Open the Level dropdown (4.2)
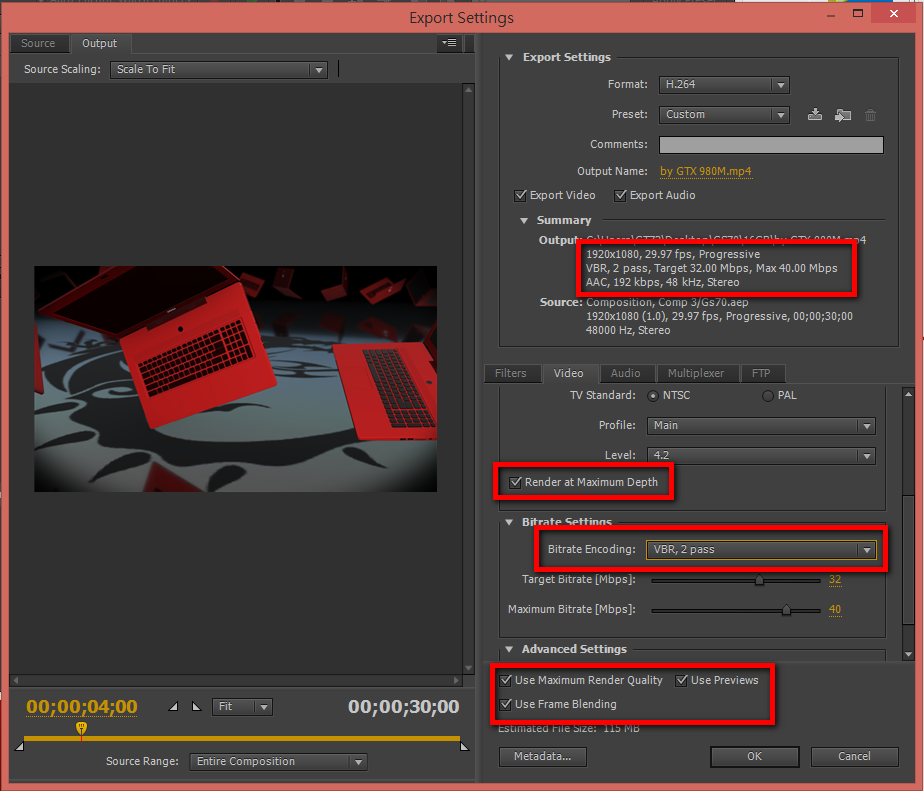This screenshot has width=924, height=791. [761, 455]
